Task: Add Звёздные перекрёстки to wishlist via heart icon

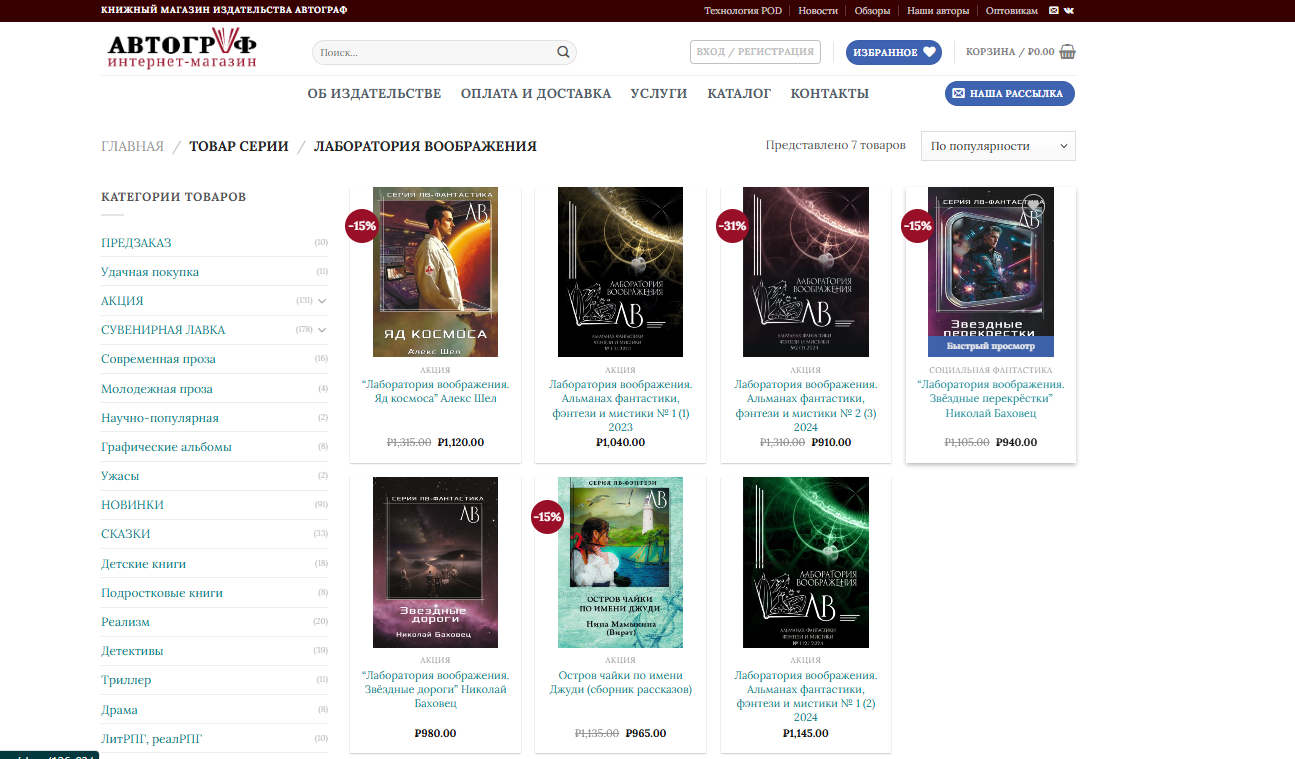Action: pos(1033,207)
